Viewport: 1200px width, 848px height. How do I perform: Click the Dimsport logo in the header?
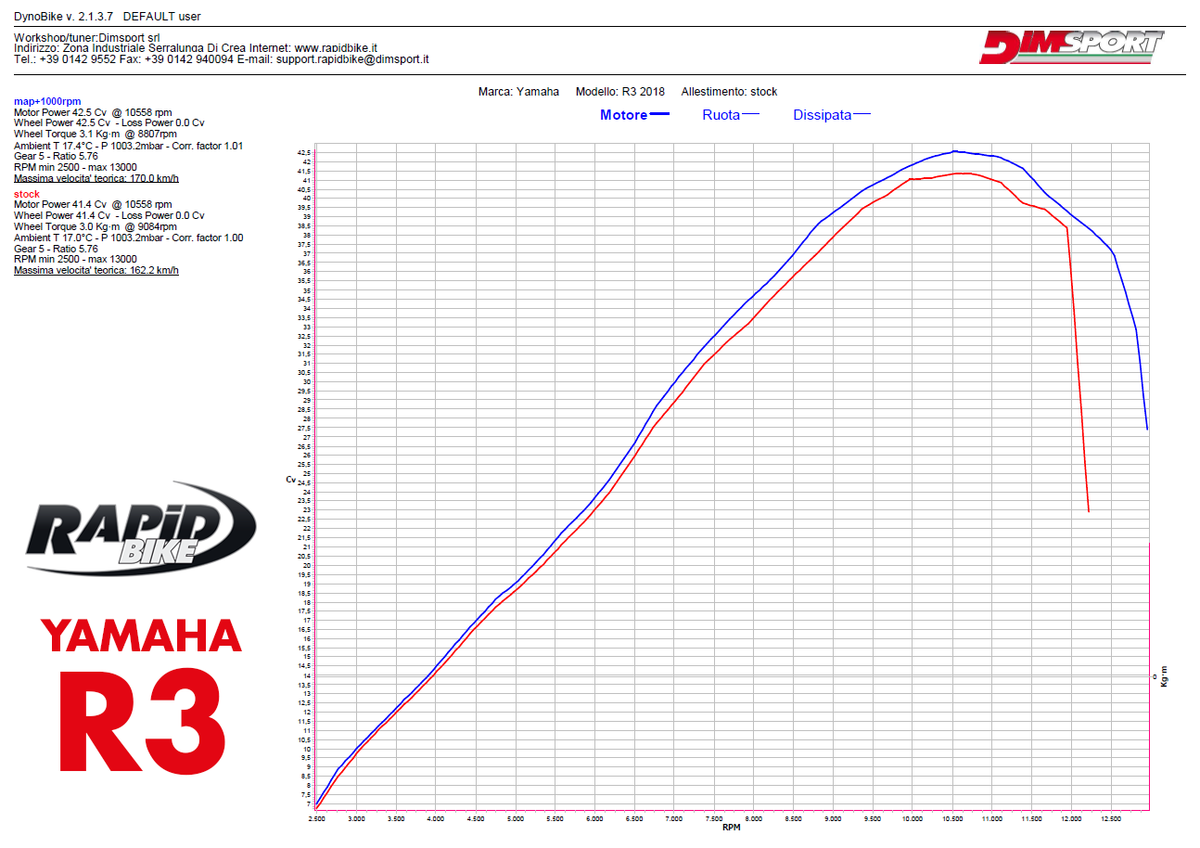pyautogui.click(x=1072, y=46)
